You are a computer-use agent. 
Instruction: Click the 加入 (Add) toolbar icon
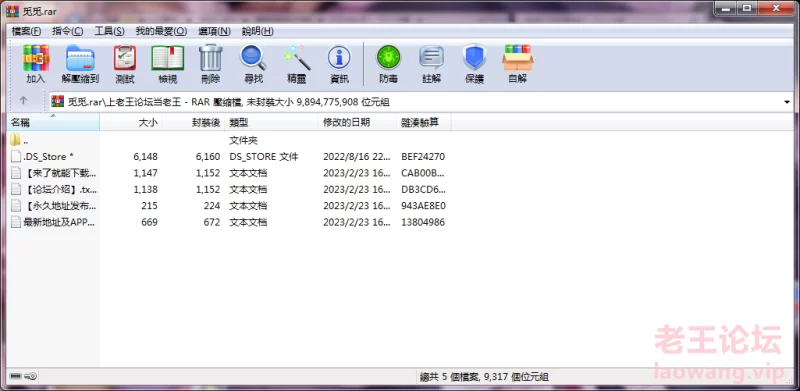coord(36,58)
